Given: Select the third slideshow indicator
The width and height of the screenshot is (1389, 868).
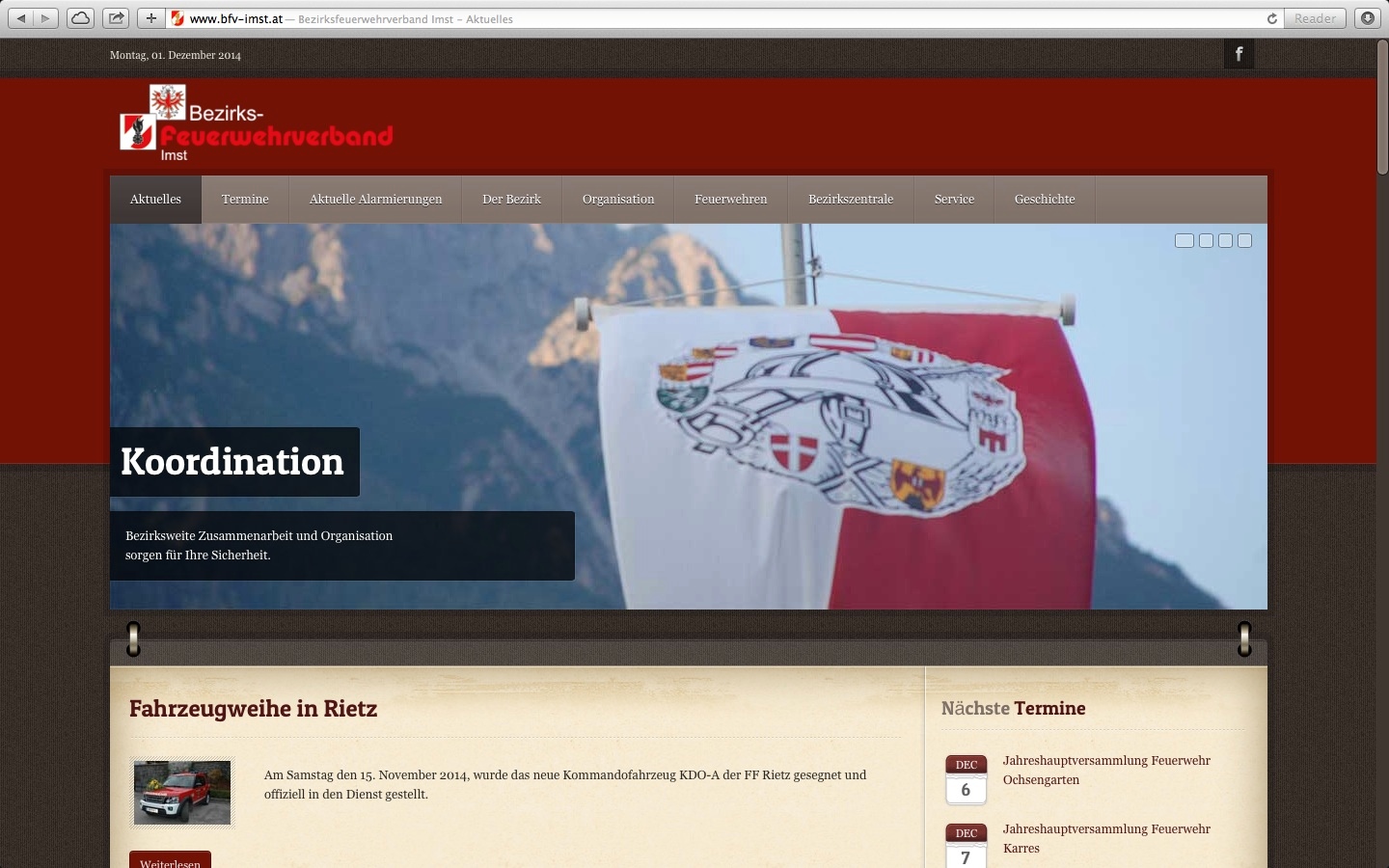Looking at the screenshot, I should coord(1225,241).
